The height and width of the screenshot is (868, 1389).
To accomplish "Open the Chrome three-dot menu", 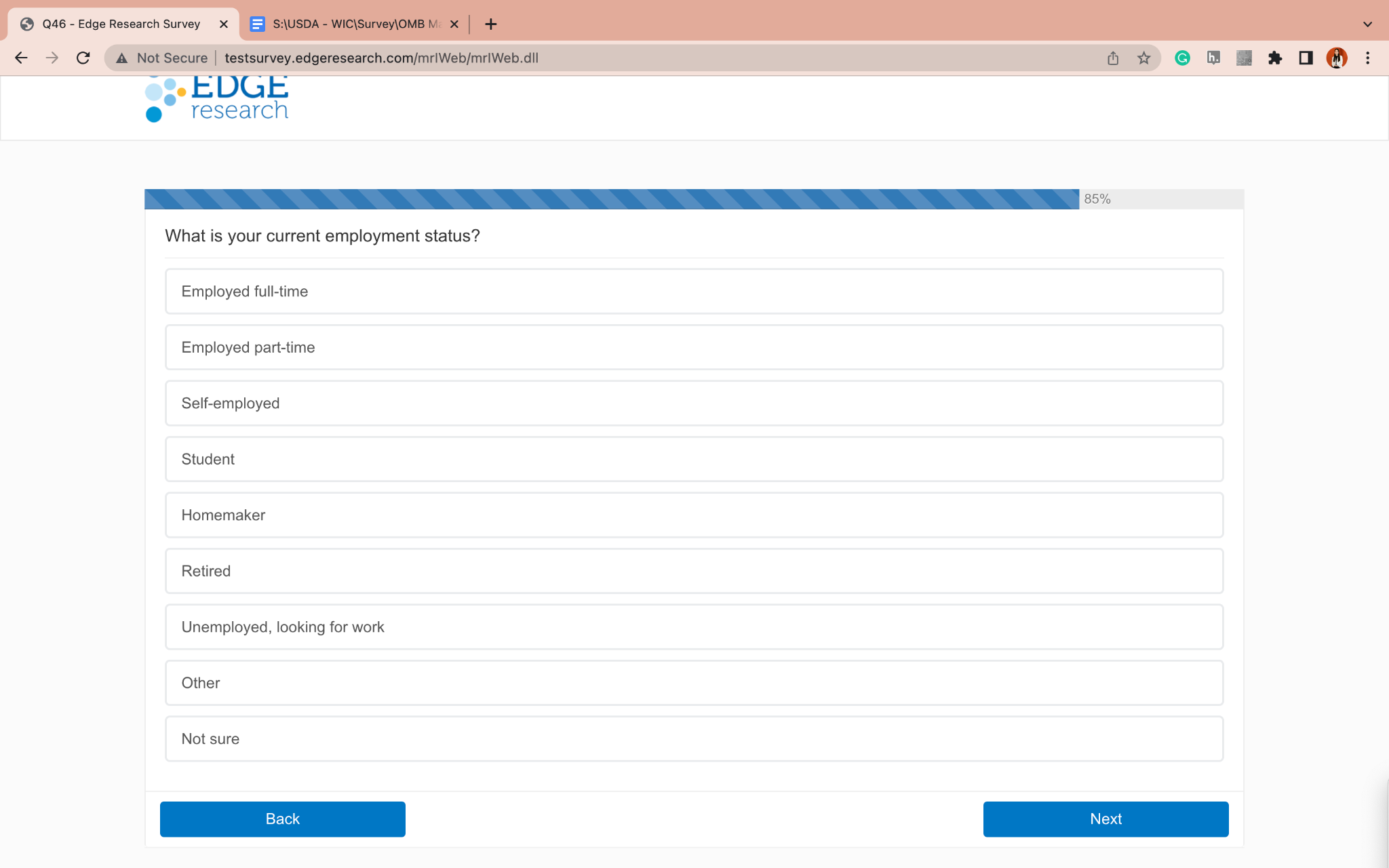I will (x=1367, y=58).
